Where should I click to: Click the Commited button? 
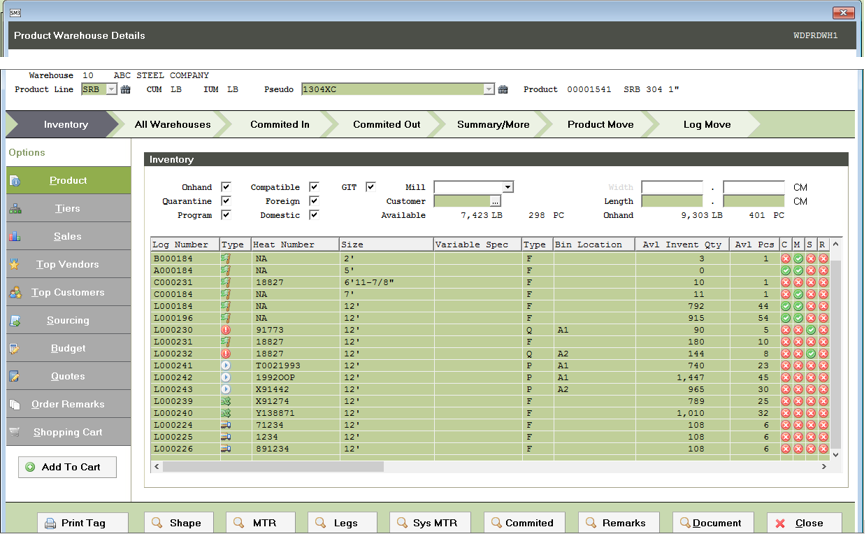pyautogui.click(x=524, y=523)
